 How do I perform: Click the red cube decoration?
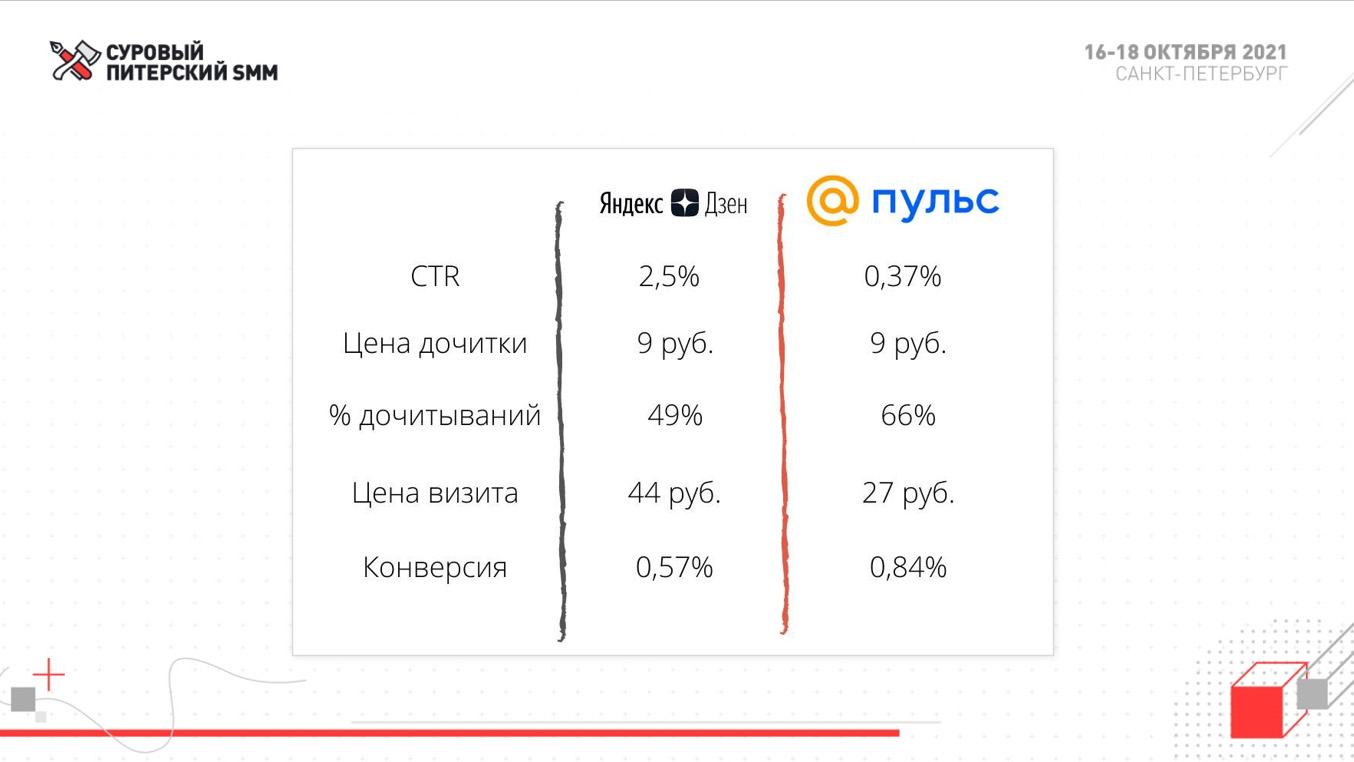pyautogui.click(x=1267, y=700)
